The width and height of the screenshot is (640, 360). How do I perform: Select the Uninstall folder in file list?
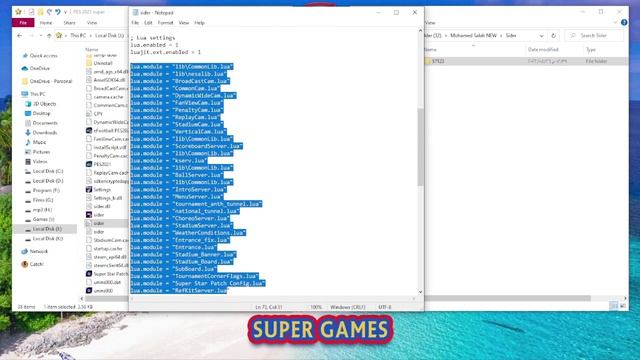(x=102, y=63)
